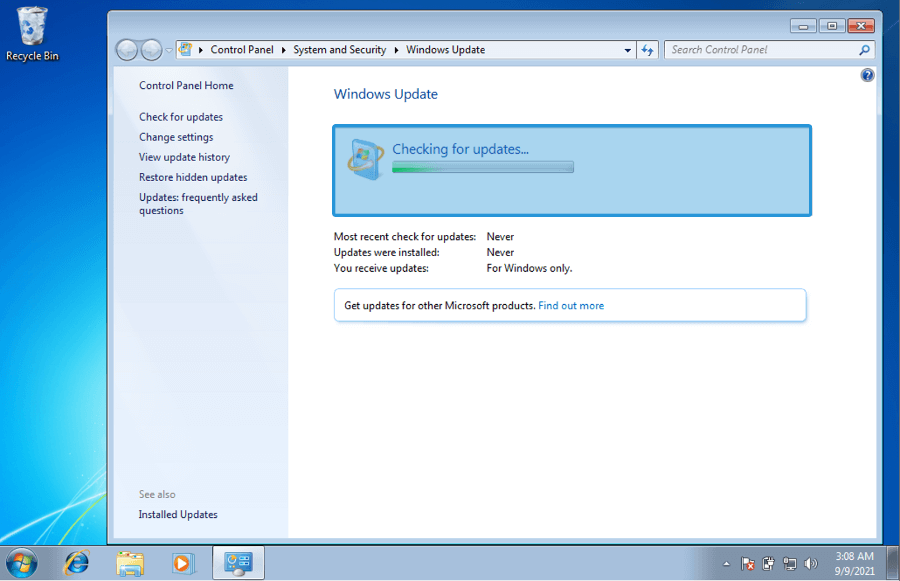Click the Forward navigation arrow button

tap(152, 50)
